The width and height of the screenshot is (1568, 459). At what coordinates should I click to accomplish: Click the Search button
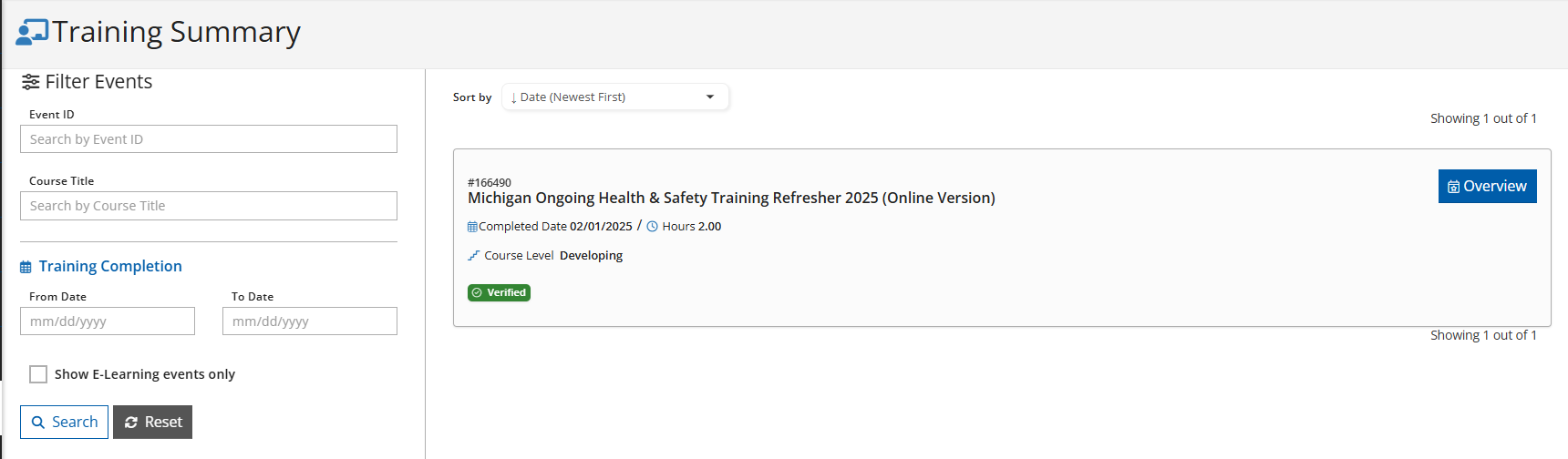[x=64, y=422]
